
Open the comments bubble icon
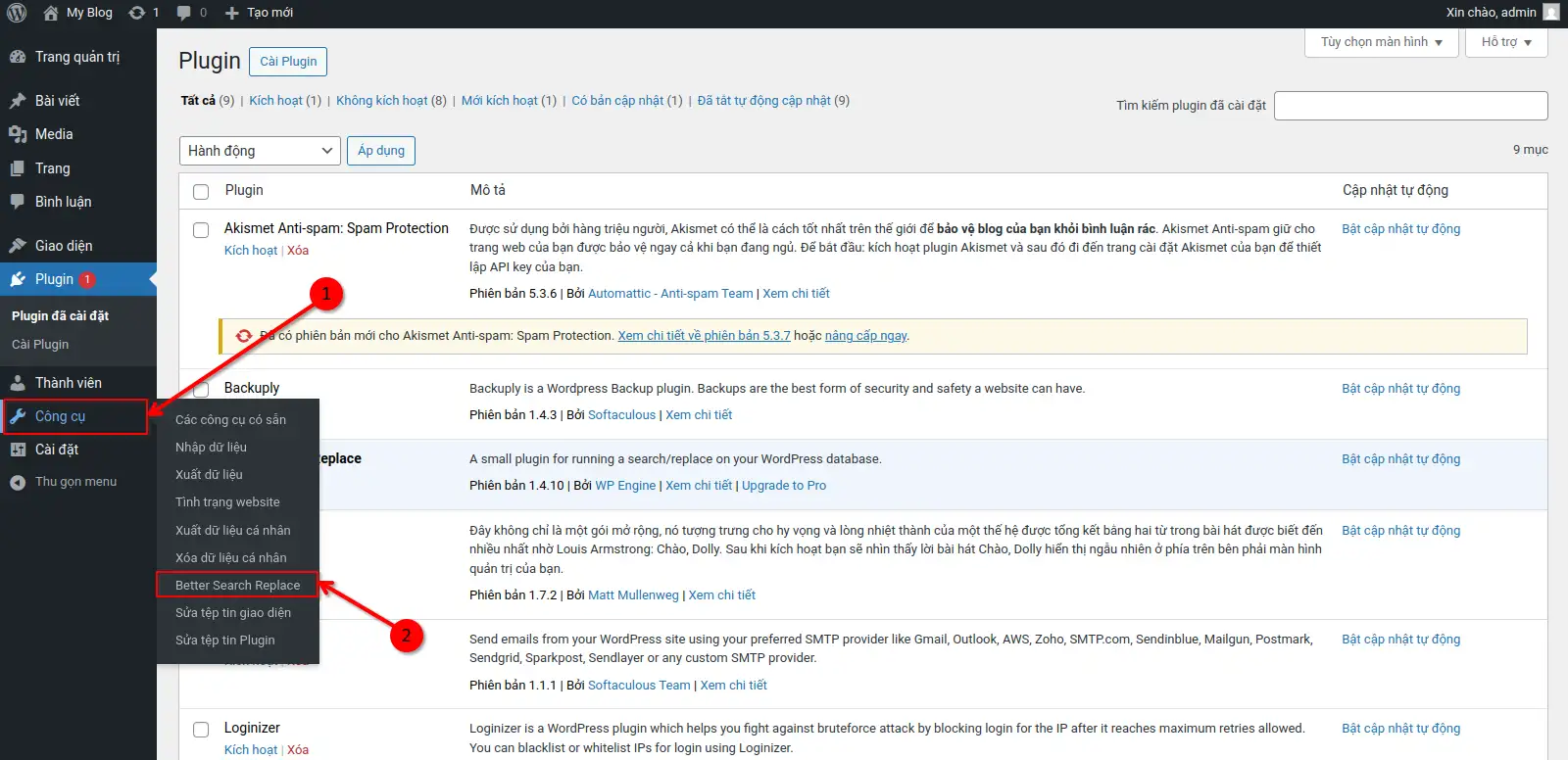pos(183,13)
